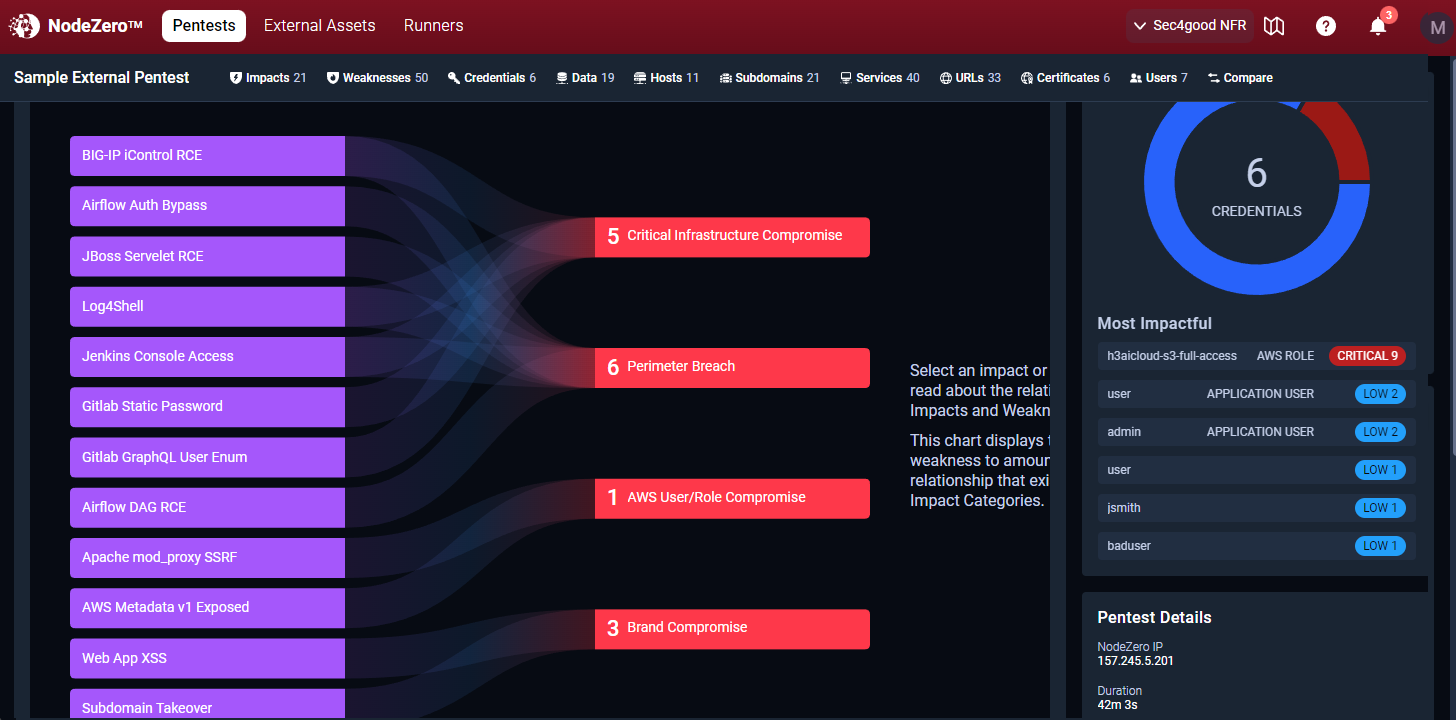Select the JBoss Servelet RCE weakness node

(207, 256)
